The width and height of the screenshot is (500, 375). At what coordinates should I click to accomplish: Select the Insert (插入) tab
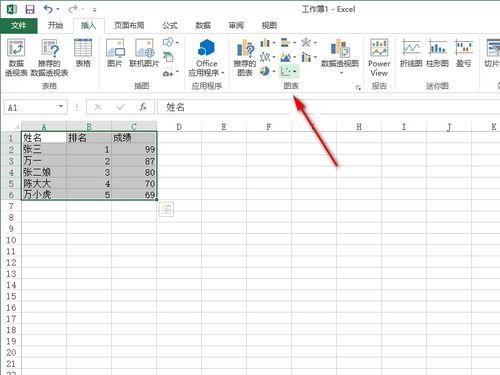point(89,25)
